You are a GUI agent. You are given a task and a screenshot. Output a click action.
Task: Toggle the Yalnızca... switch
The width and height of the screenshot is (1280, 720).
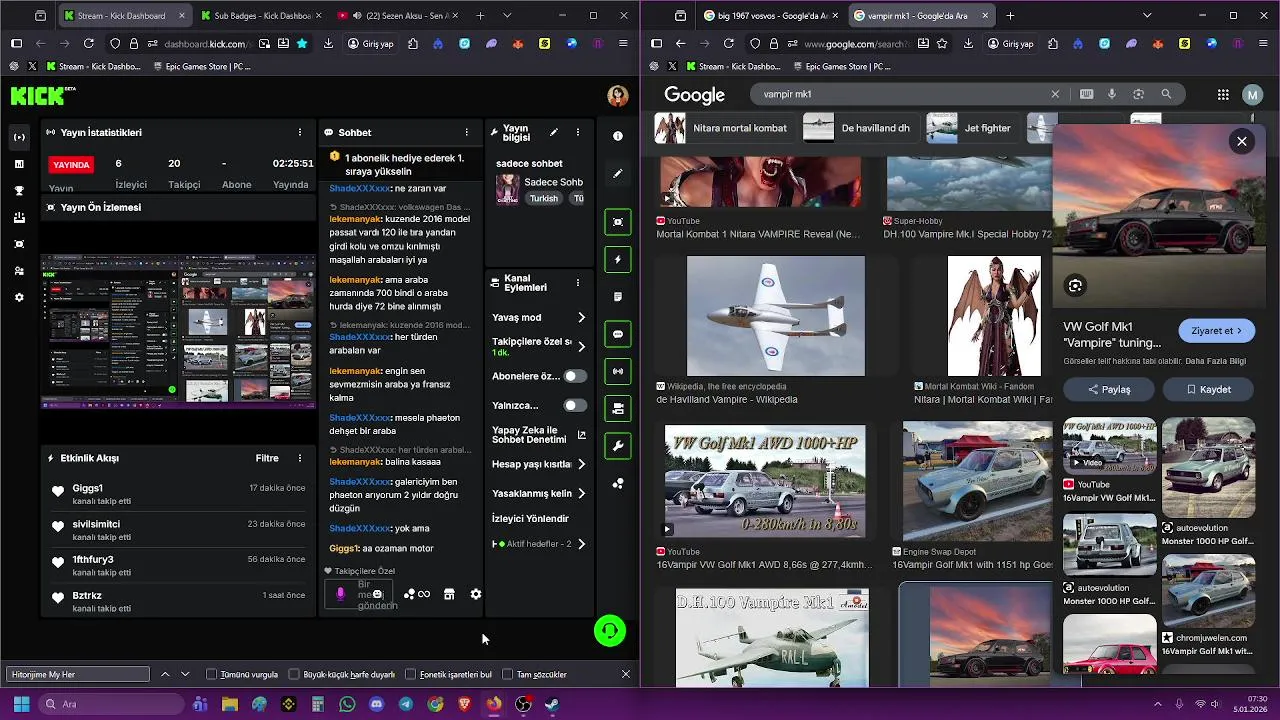[575, 405]
